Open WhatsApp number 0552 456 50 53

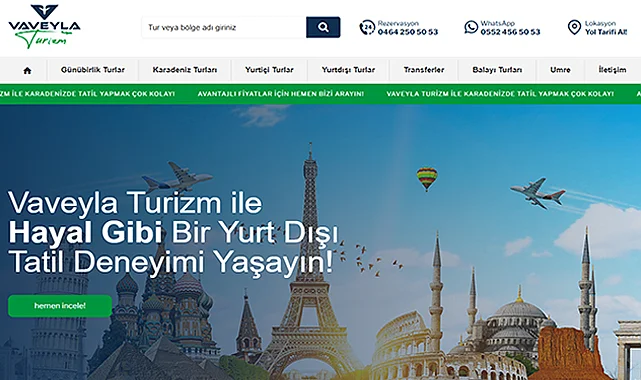pos(510,32)
